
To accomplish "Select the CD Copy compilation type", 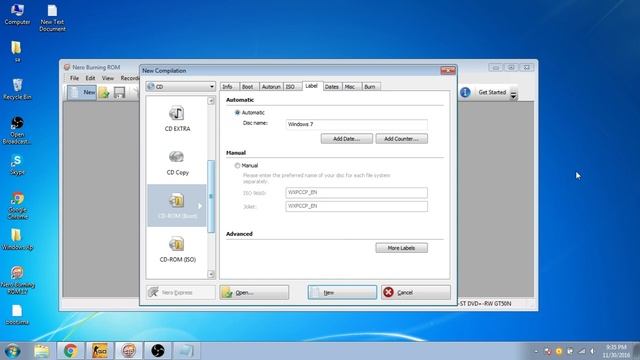I will click(177, 163).
